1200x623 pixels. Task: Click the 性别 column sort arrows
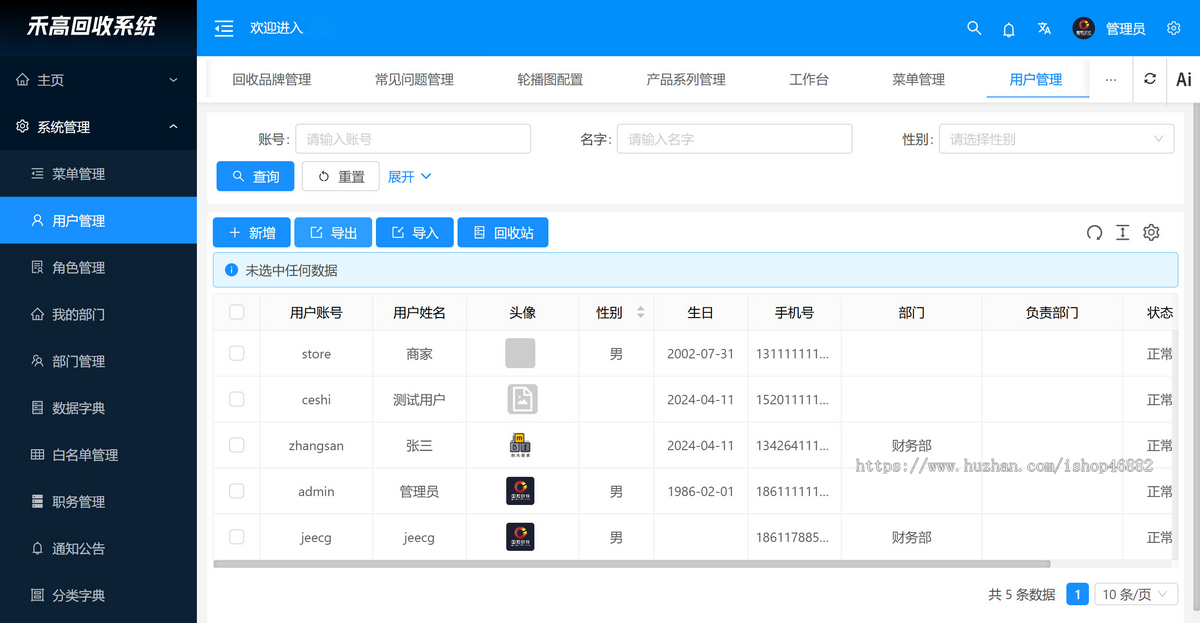coord(640,312)
